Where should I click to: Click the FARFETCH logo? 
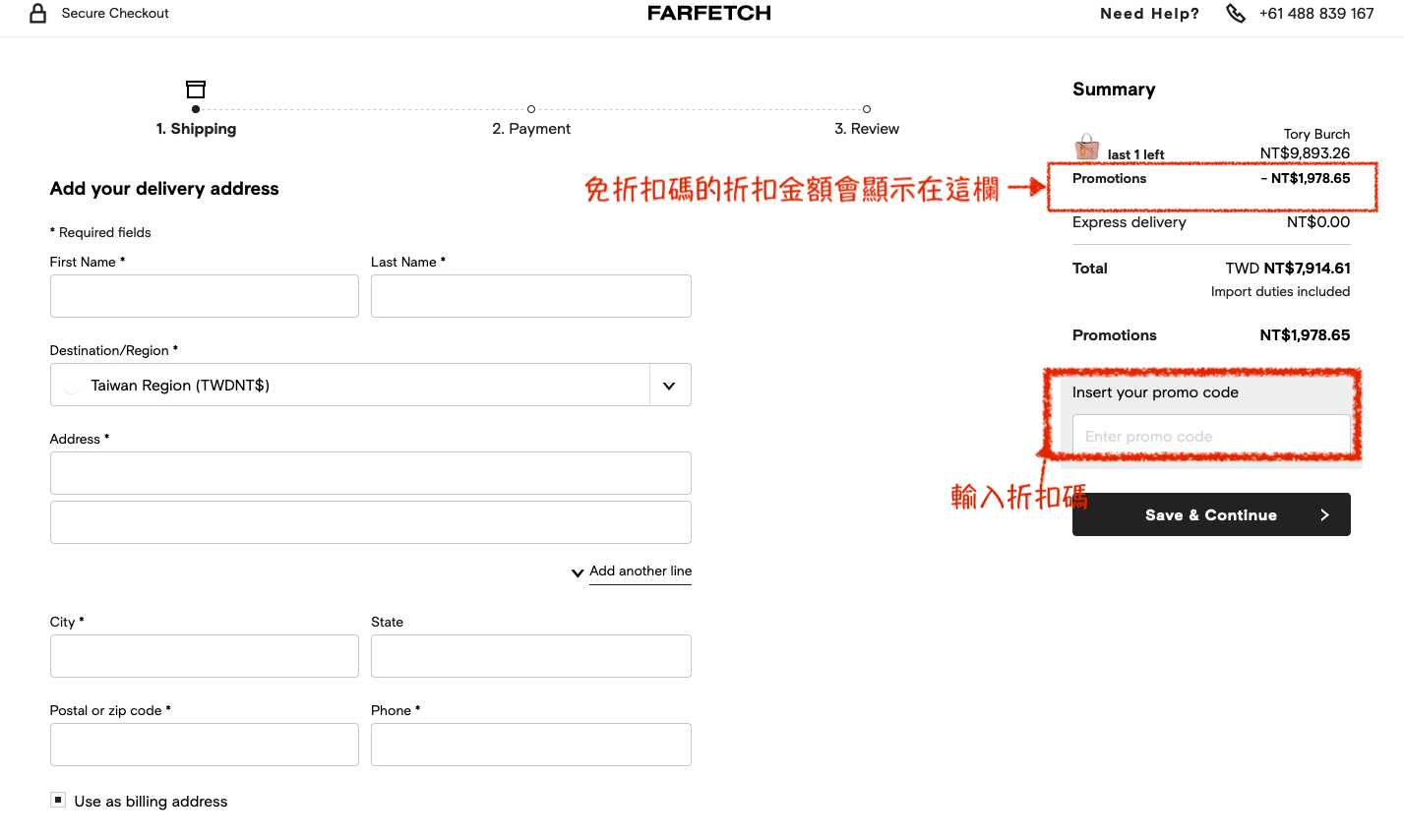[x=708, y=13]
